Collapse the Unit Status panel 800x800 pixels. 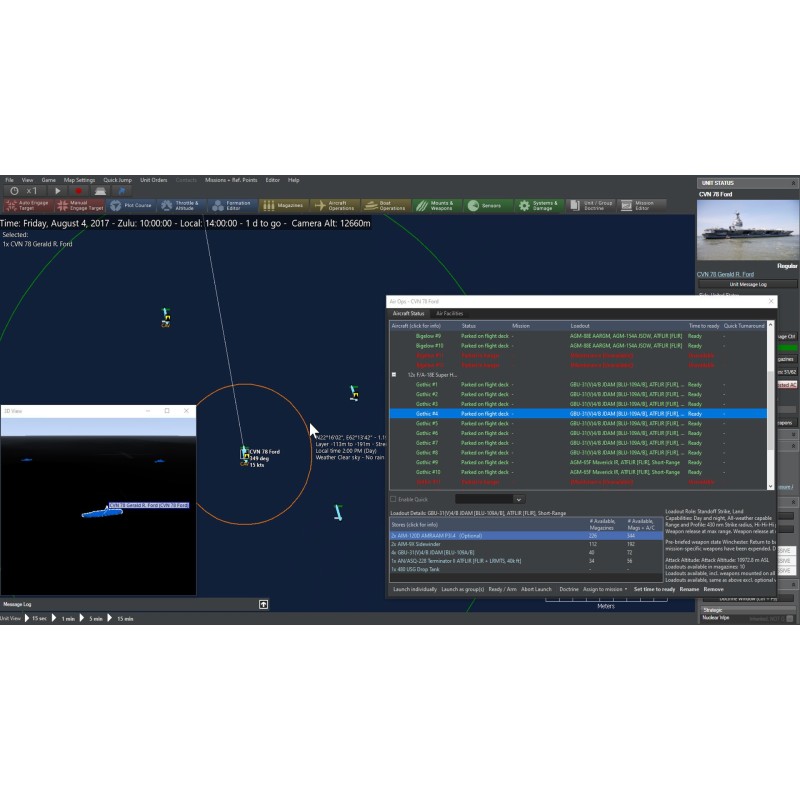tap(793, 183)
